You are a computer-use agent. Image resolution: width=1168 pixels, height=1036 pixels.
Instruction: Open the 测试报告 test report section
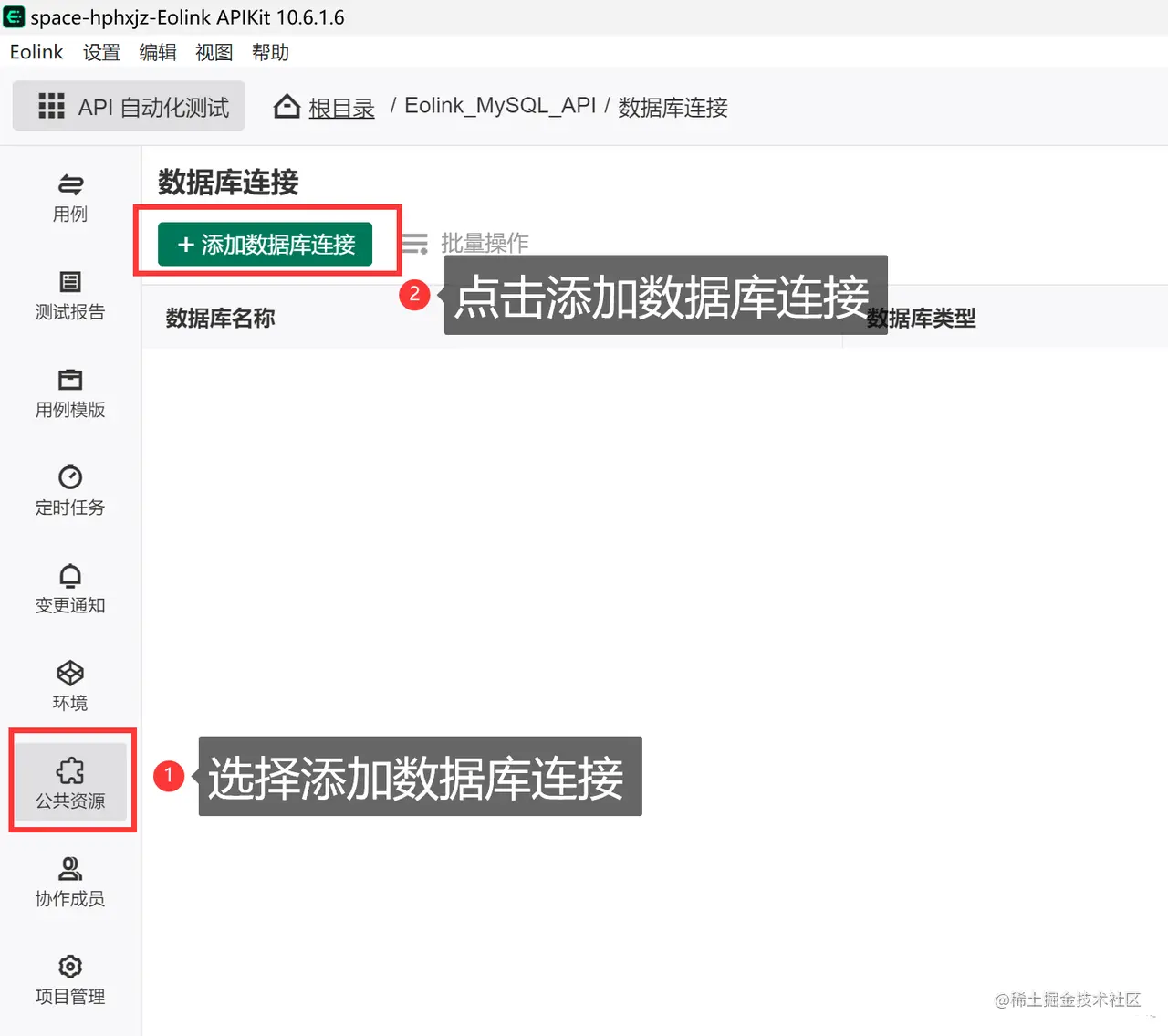point(70,296)
